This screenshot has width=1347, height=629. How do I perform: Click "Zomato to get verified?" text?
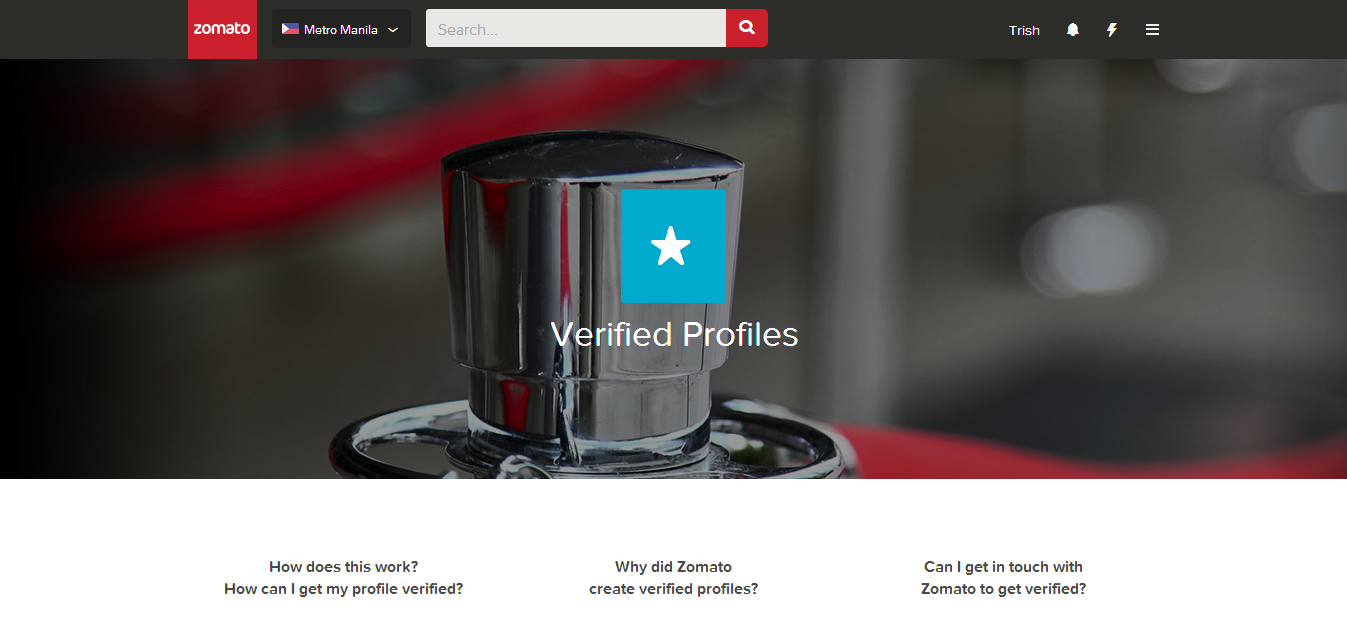tap(1003, 589)
